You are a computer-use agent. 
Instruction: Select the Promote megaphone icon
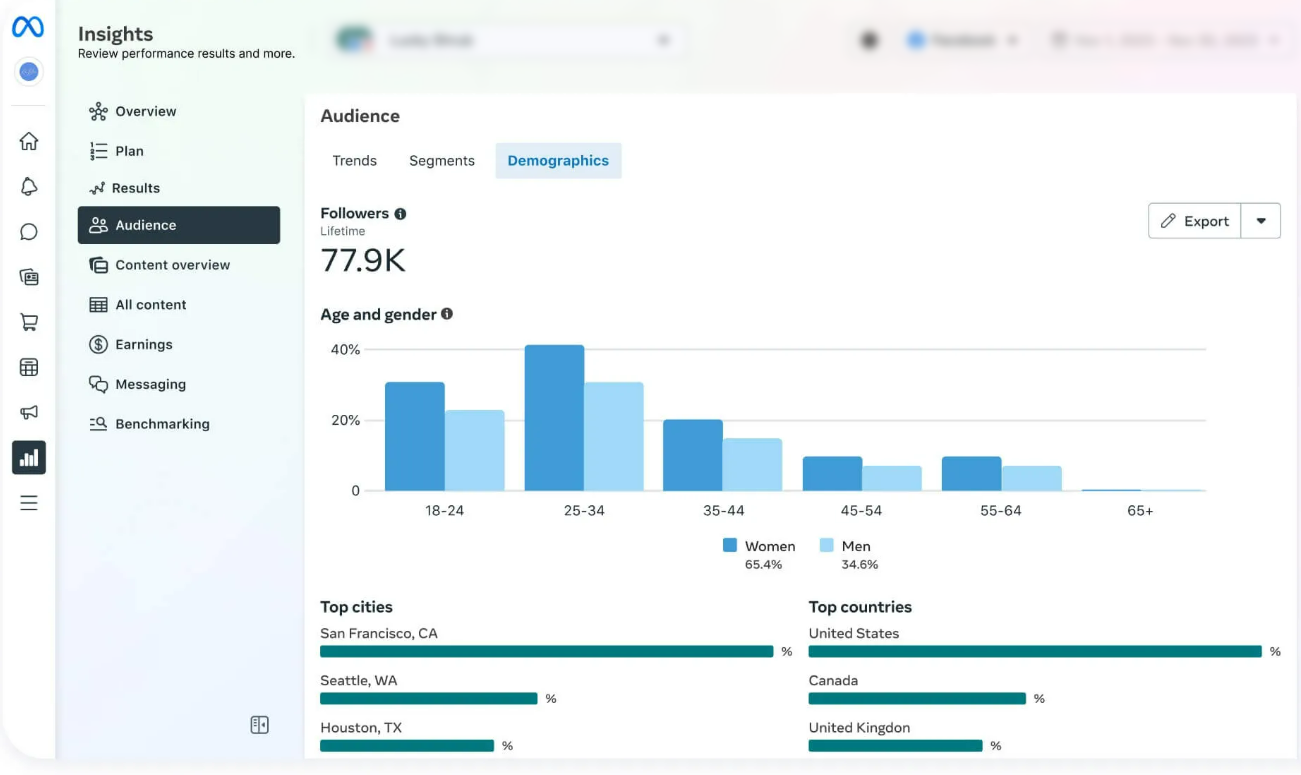point(29,412)
